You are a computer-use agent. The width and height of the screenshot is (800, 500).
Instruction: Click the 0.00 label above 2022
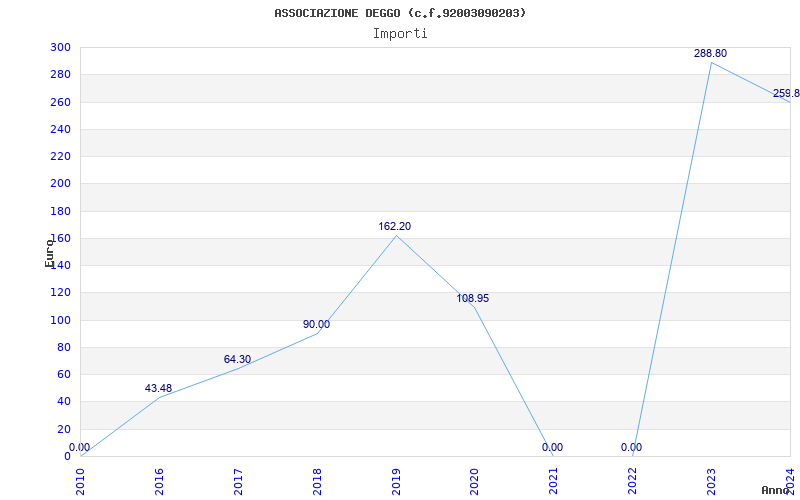632,447
